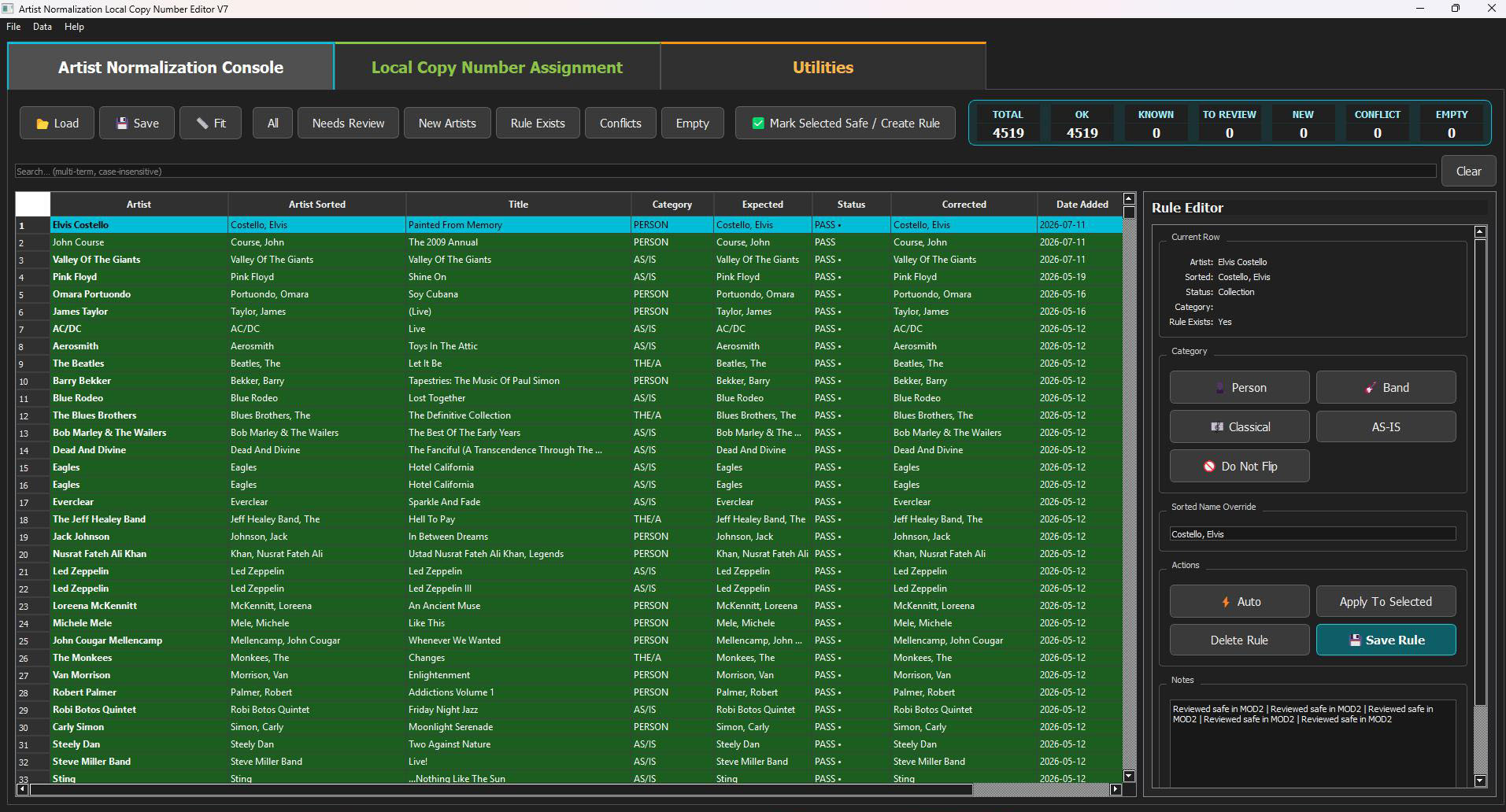Toggle Mark Selected Safe / Create Rule
This screenshot has width=1506, height=812.
(846, 124)
